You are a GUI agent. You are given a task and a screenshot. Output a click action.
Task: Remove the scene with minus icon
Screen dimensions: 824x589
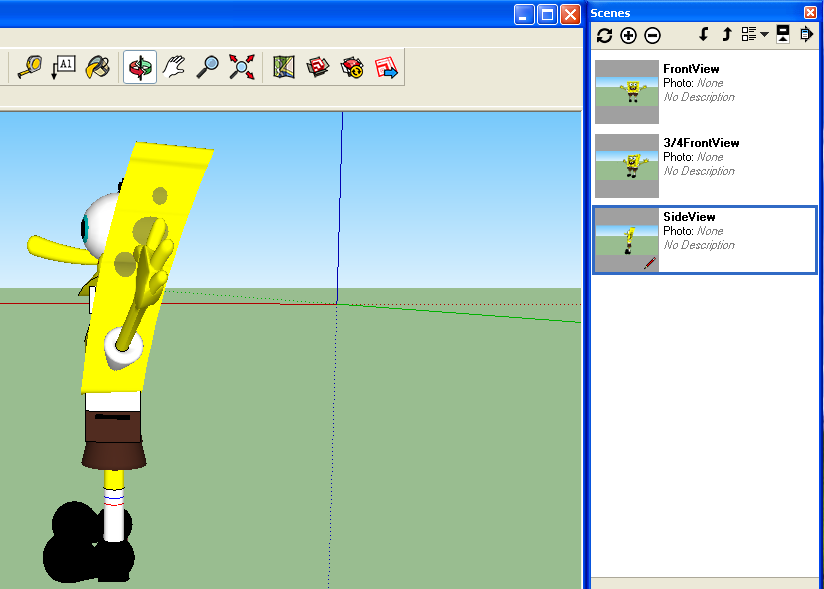pos(653,36)
